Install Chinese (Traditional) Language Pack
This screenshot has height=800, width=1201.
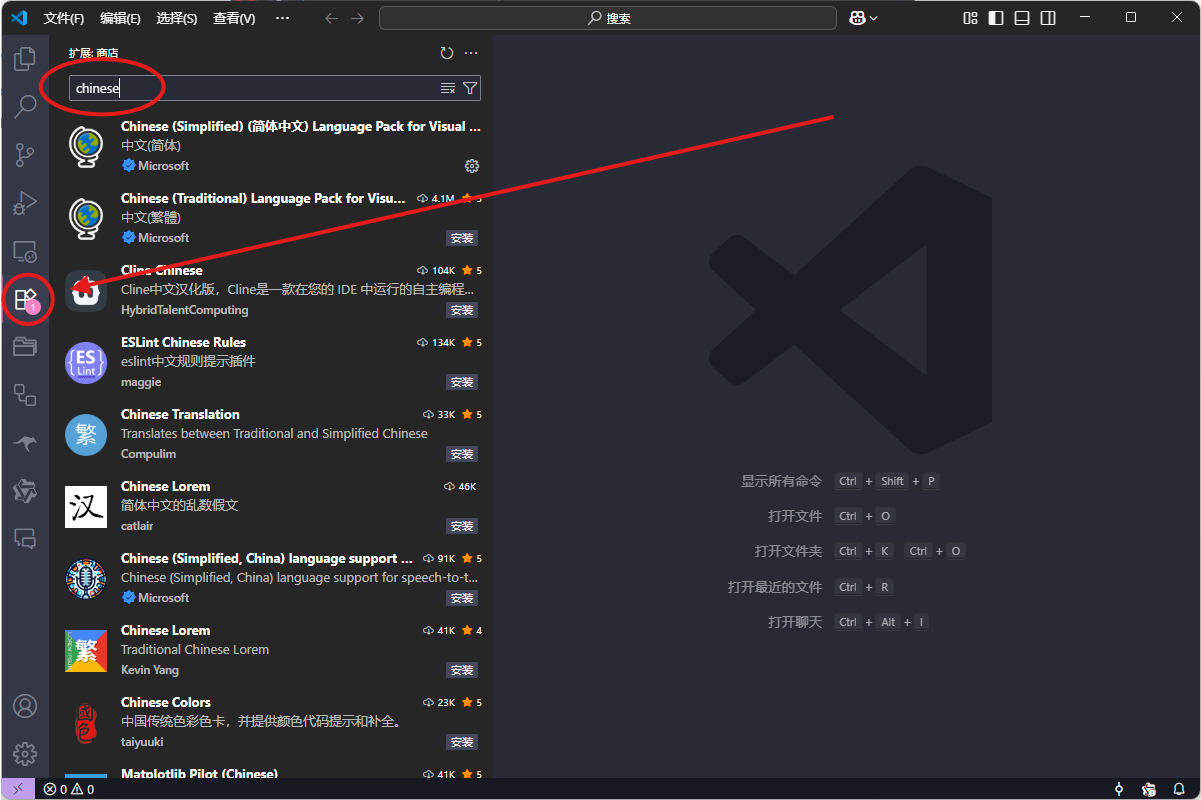[462, 238]
